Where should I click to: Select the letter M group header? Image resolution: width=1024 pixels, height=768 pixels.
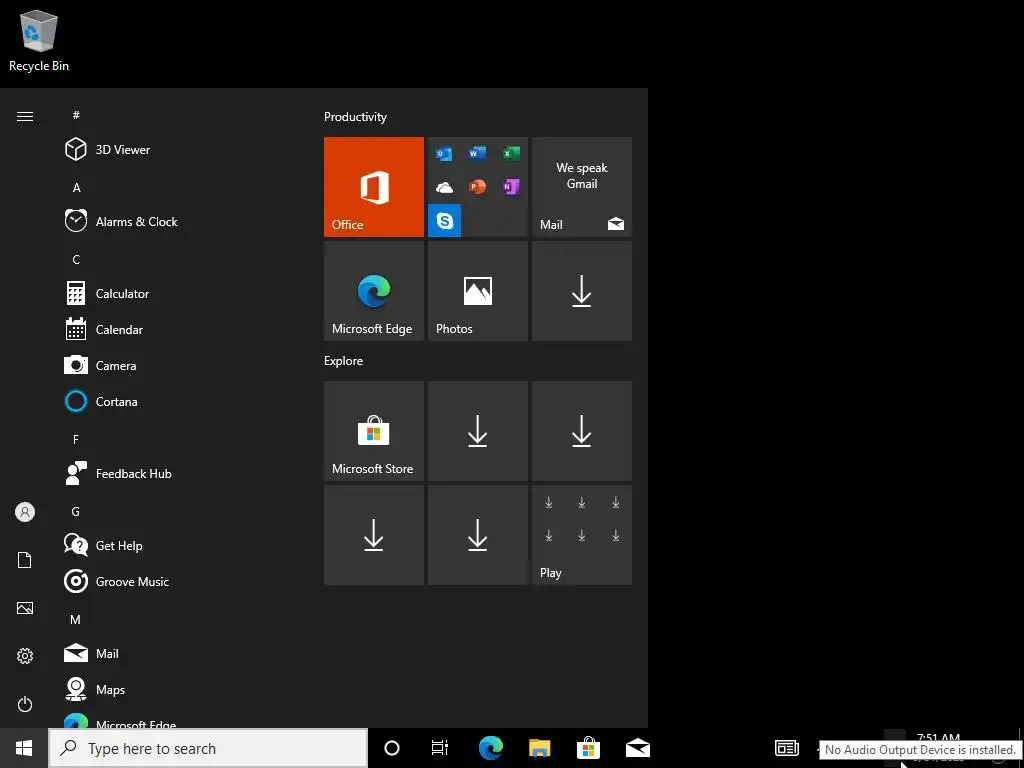[x=76, y=619]
